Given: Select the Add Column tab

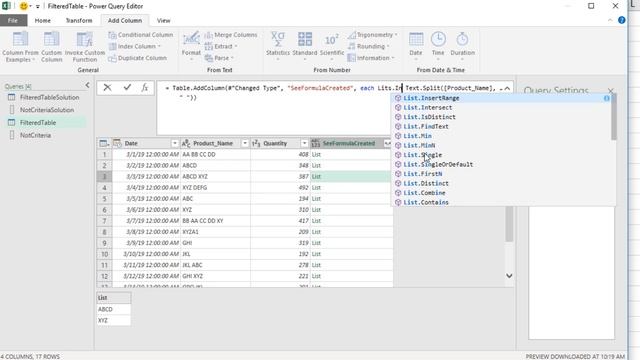Looking at the screenshot, I should pos(125,20).
